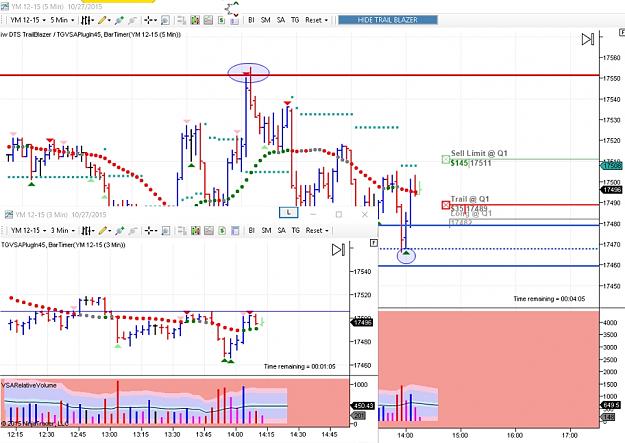This screenshot has width=625, height=443.
Task: Cancel the Trail stop via red X box
Action: point(446,205)
